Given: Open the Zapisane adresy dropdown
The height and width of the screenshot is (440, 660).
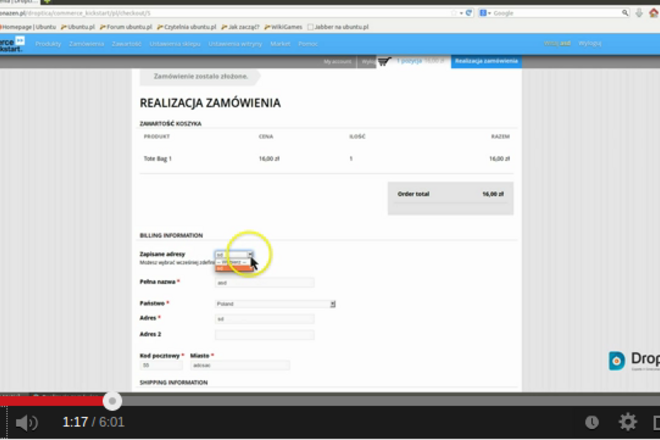Looking at the screenshot, I should click(234, 254).
